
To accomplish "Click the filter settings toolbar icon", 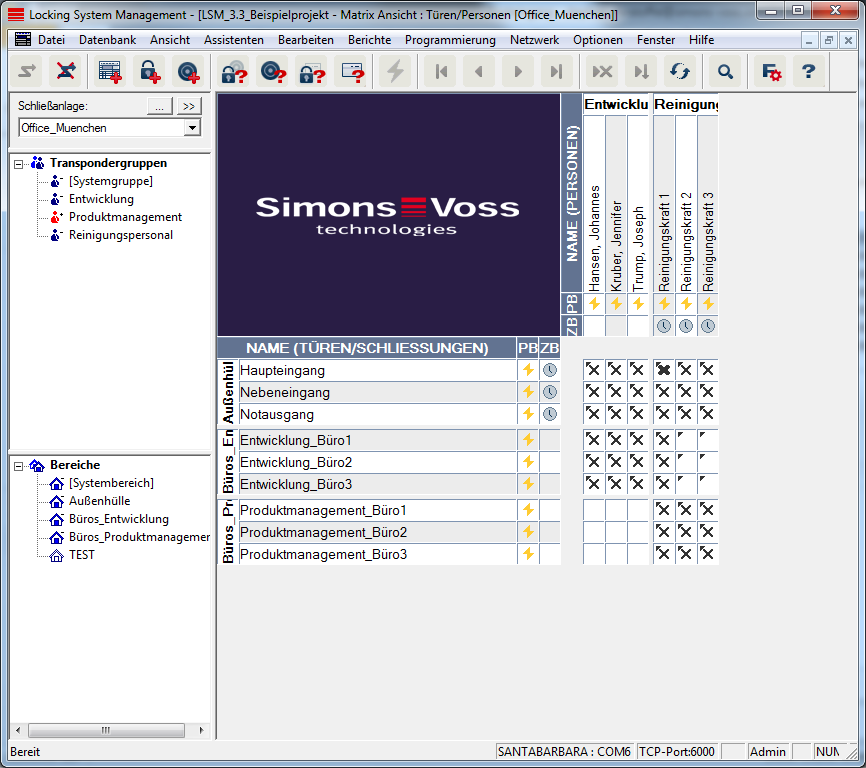I will (770, 71).
